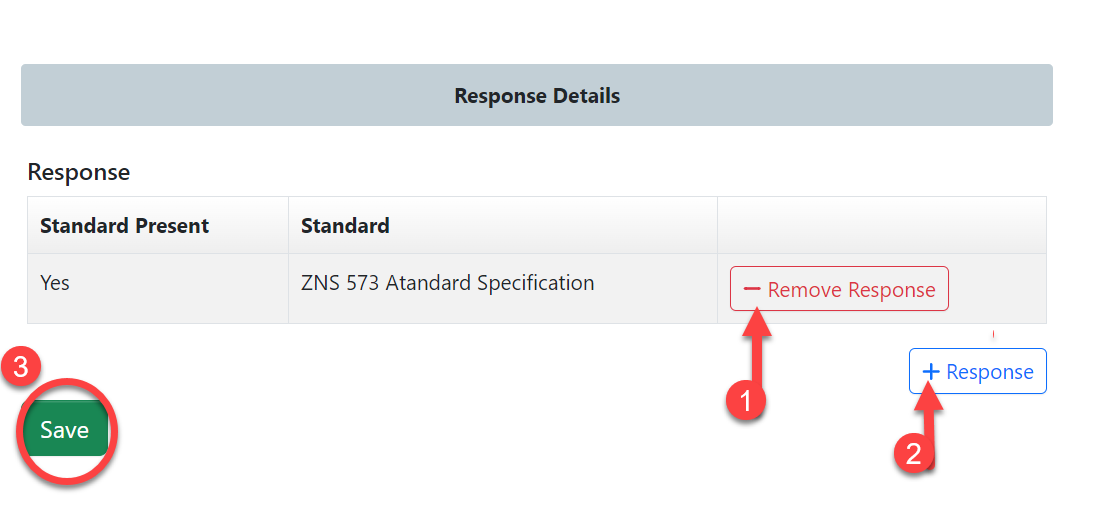Click the plus icon beside Response

point(931,372)
